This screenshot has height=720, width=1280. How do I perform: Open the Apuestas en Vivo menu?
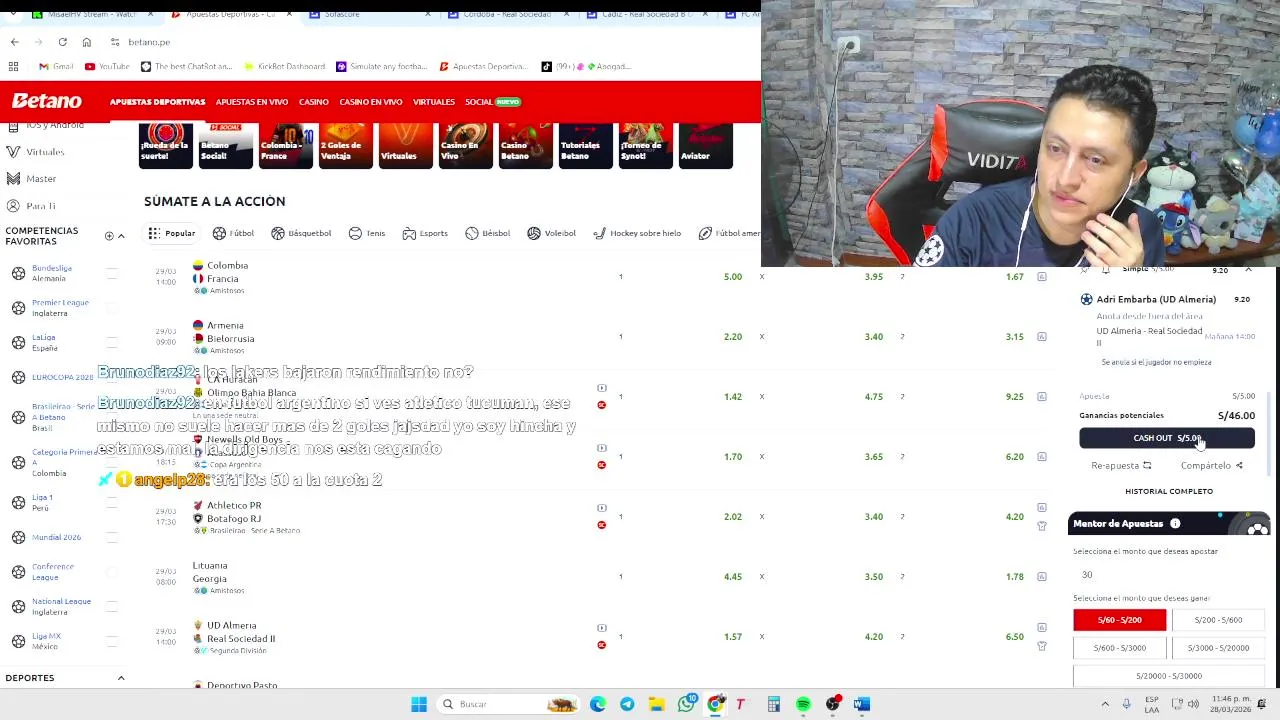(251, 102)
